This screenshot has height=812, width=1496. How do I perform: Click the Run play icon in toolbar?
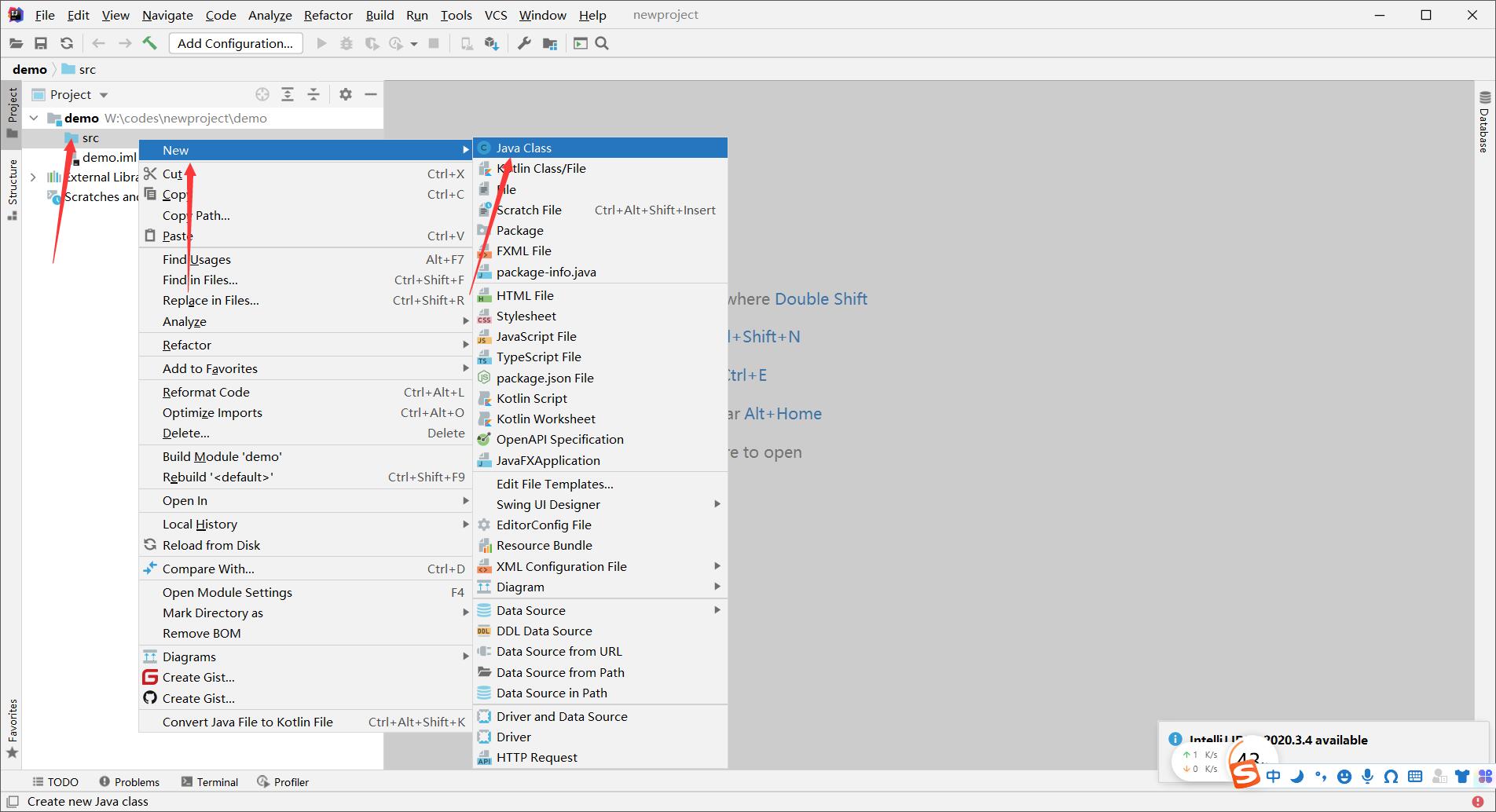[321, 44]
